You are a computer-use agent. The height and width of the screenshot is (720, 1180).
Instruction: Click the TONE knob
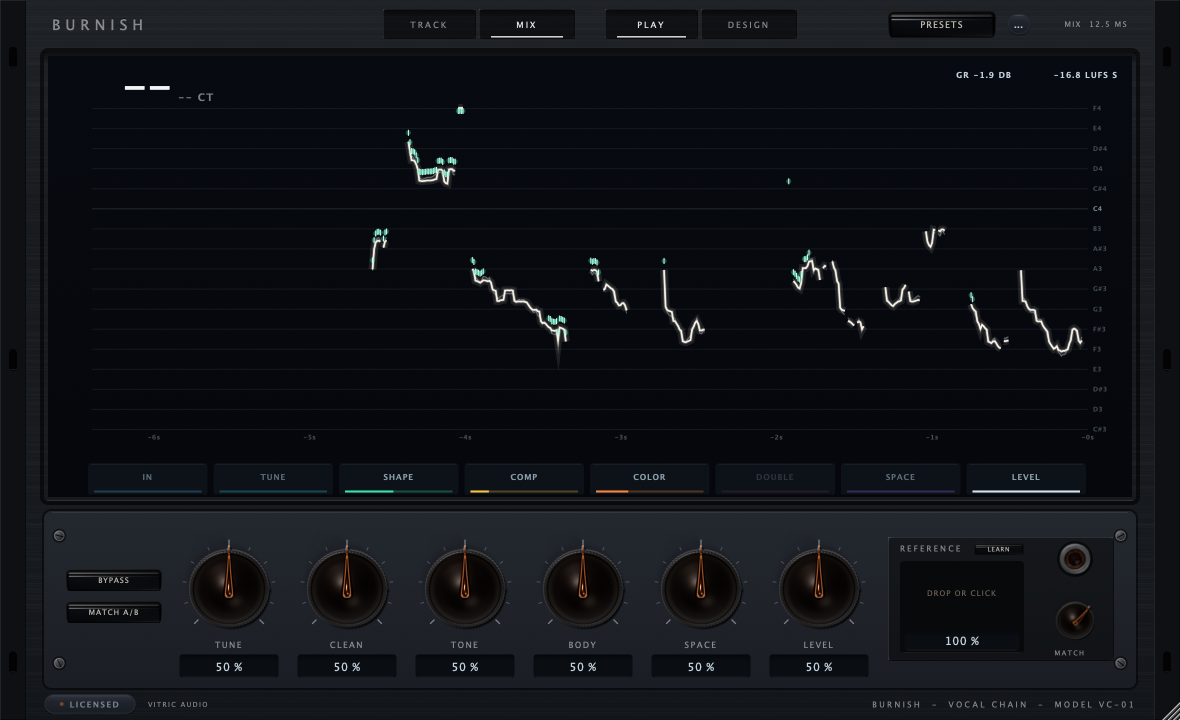click(x=464, y=588)
